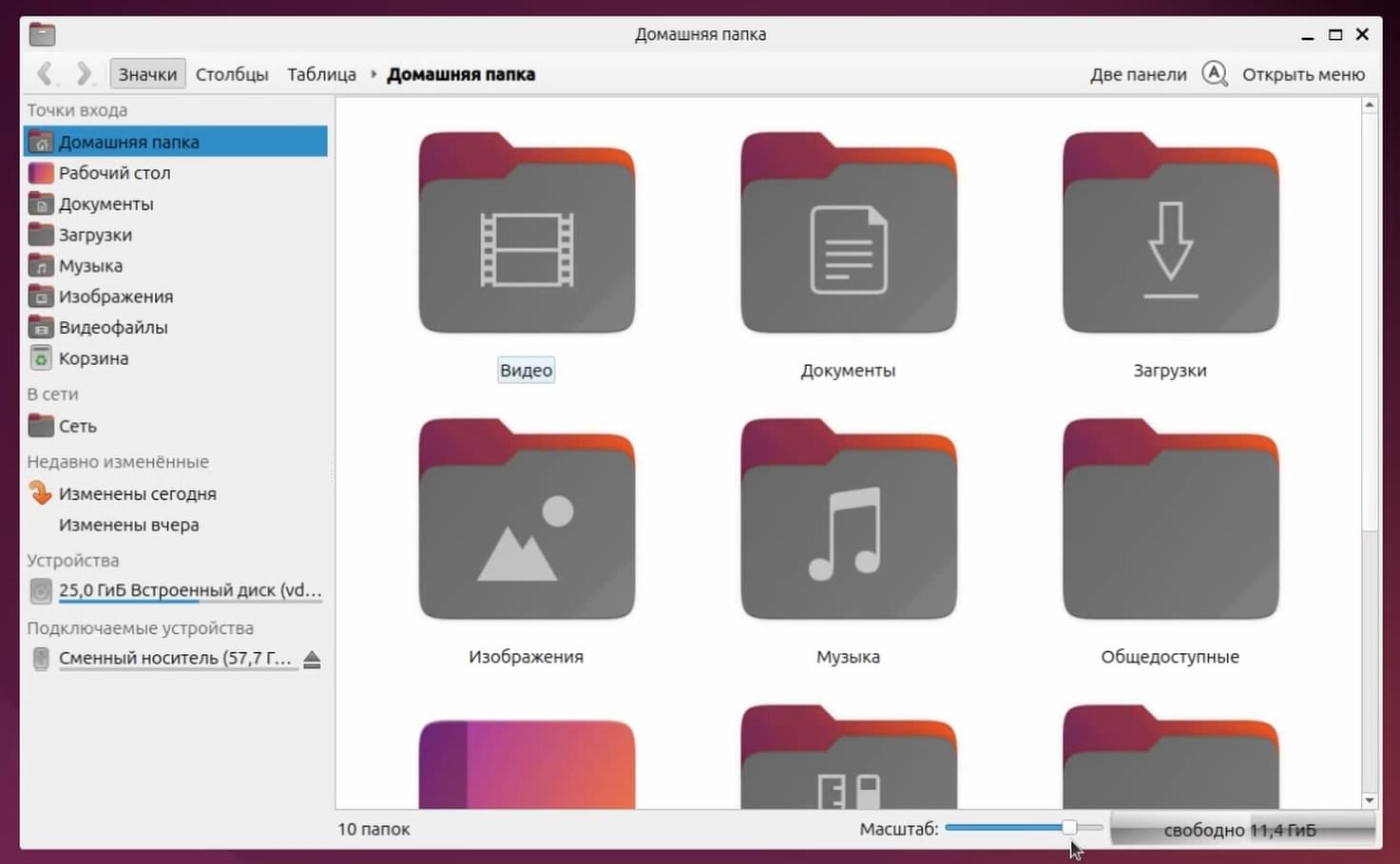Select the Видео folder label
Screen dimensions: 1400x864
pyautogui.click(x=527, y=371)
